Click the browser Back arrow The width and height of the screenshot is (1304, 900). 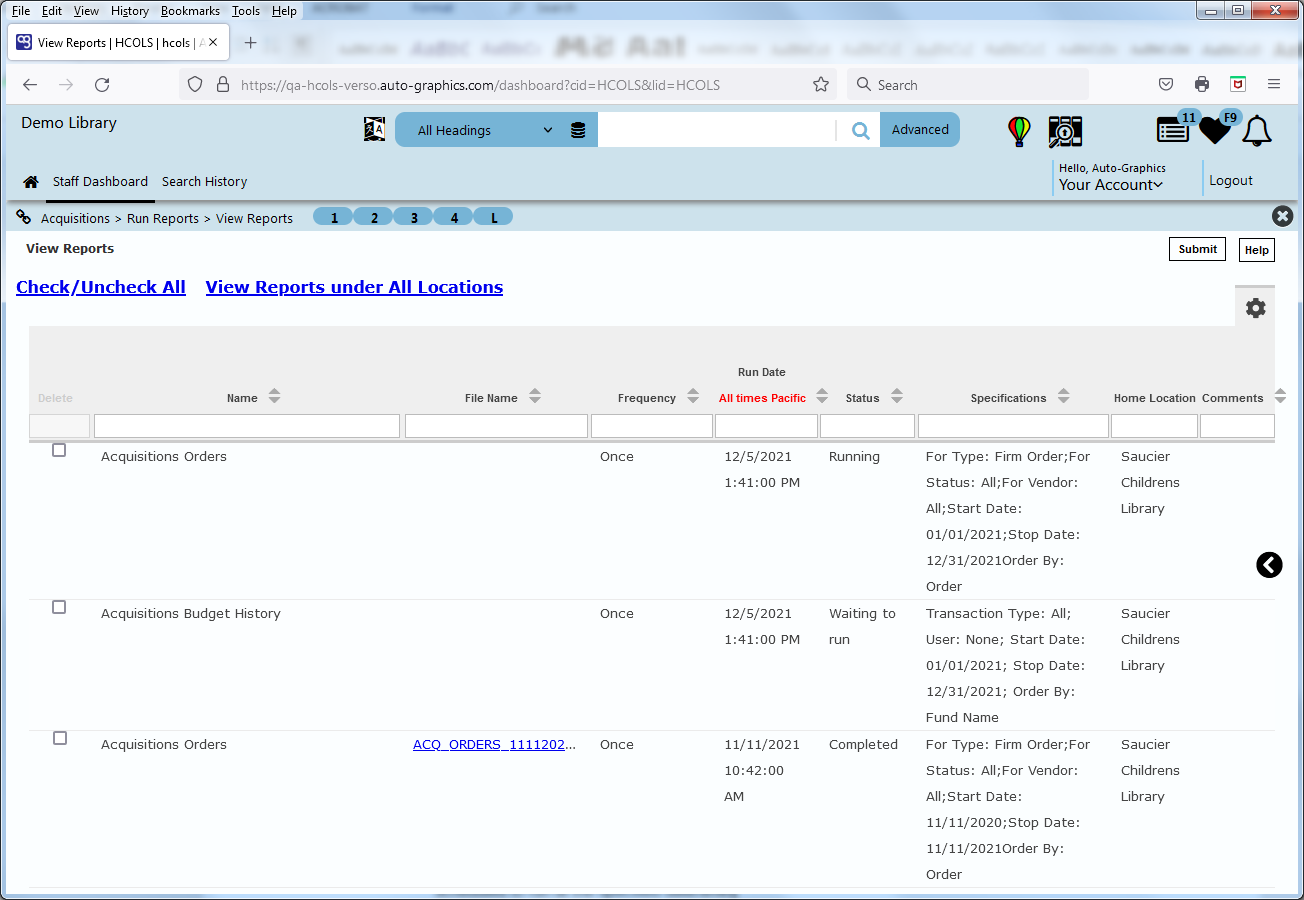point(30,85)
